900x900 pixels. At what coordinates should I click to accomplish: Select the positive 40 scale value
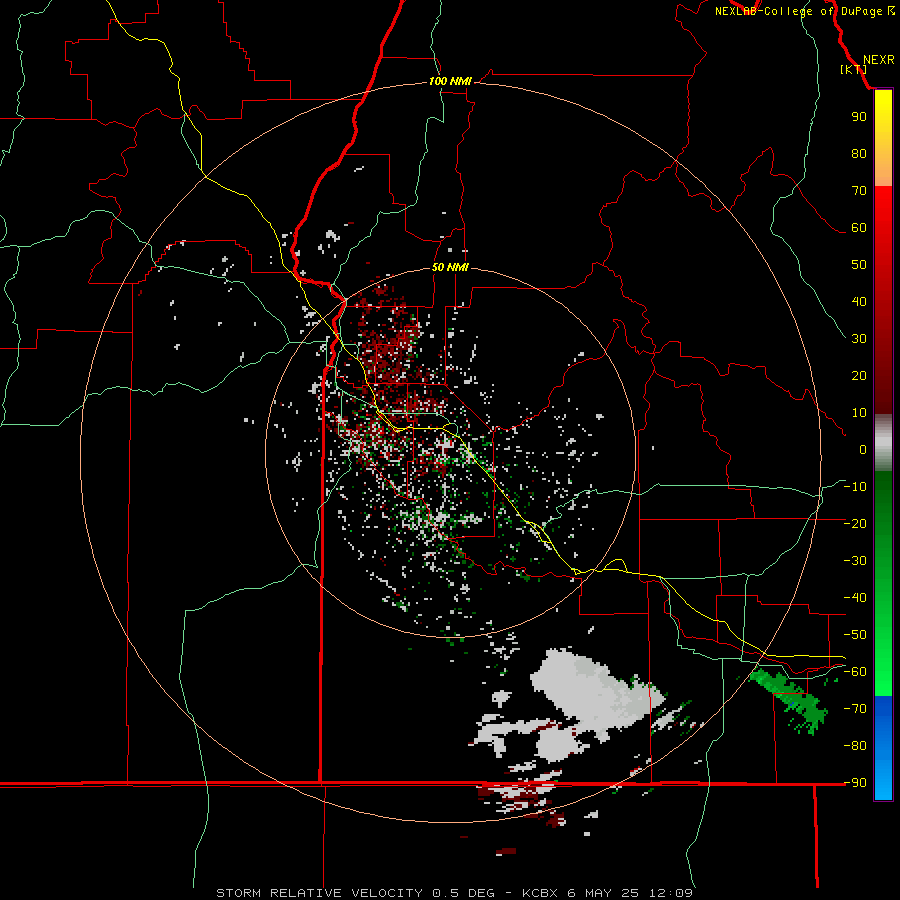pyautogui.click(x=859, y=302)
